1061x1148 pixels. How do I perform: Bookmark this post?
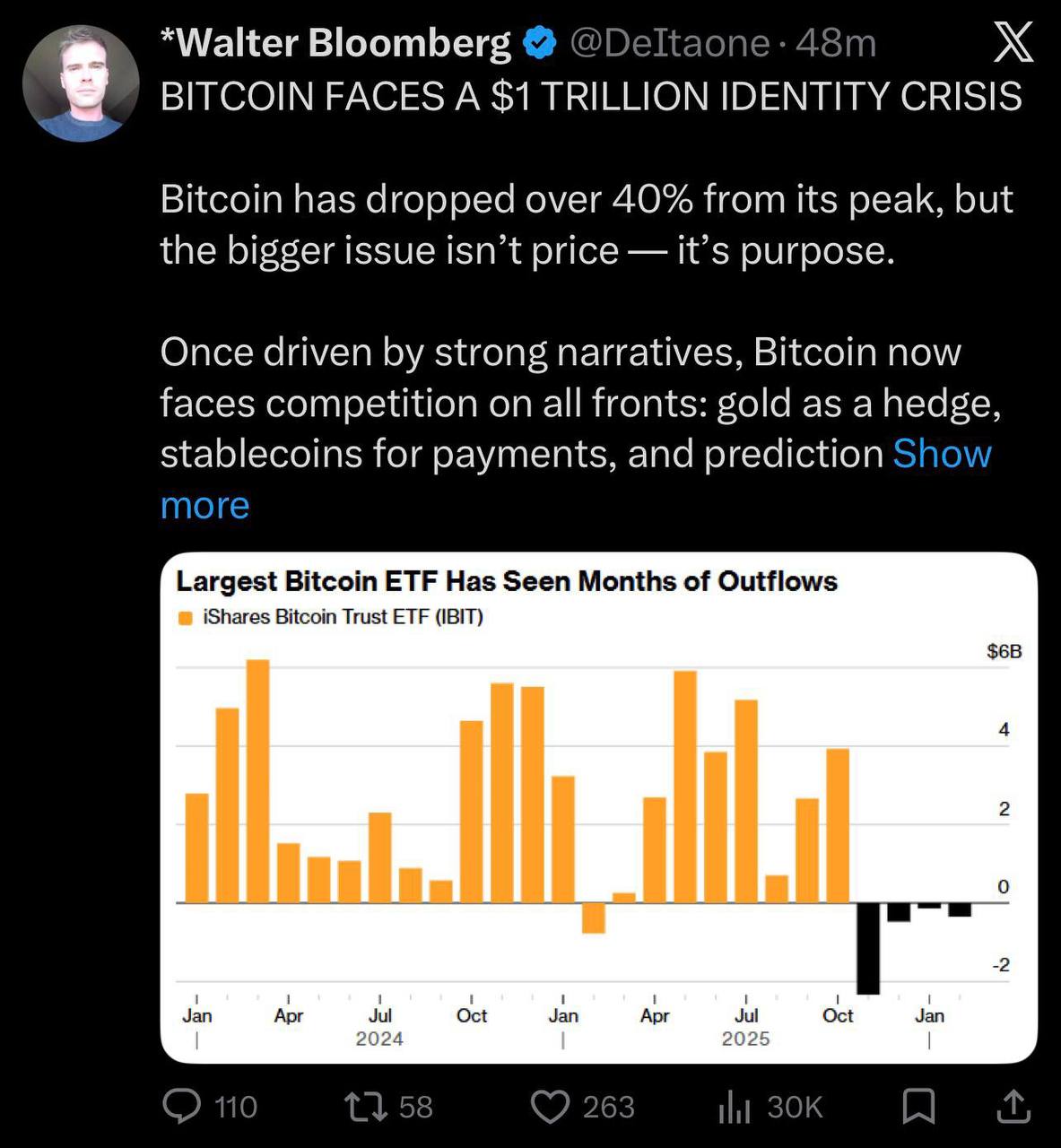point(918,1106)
